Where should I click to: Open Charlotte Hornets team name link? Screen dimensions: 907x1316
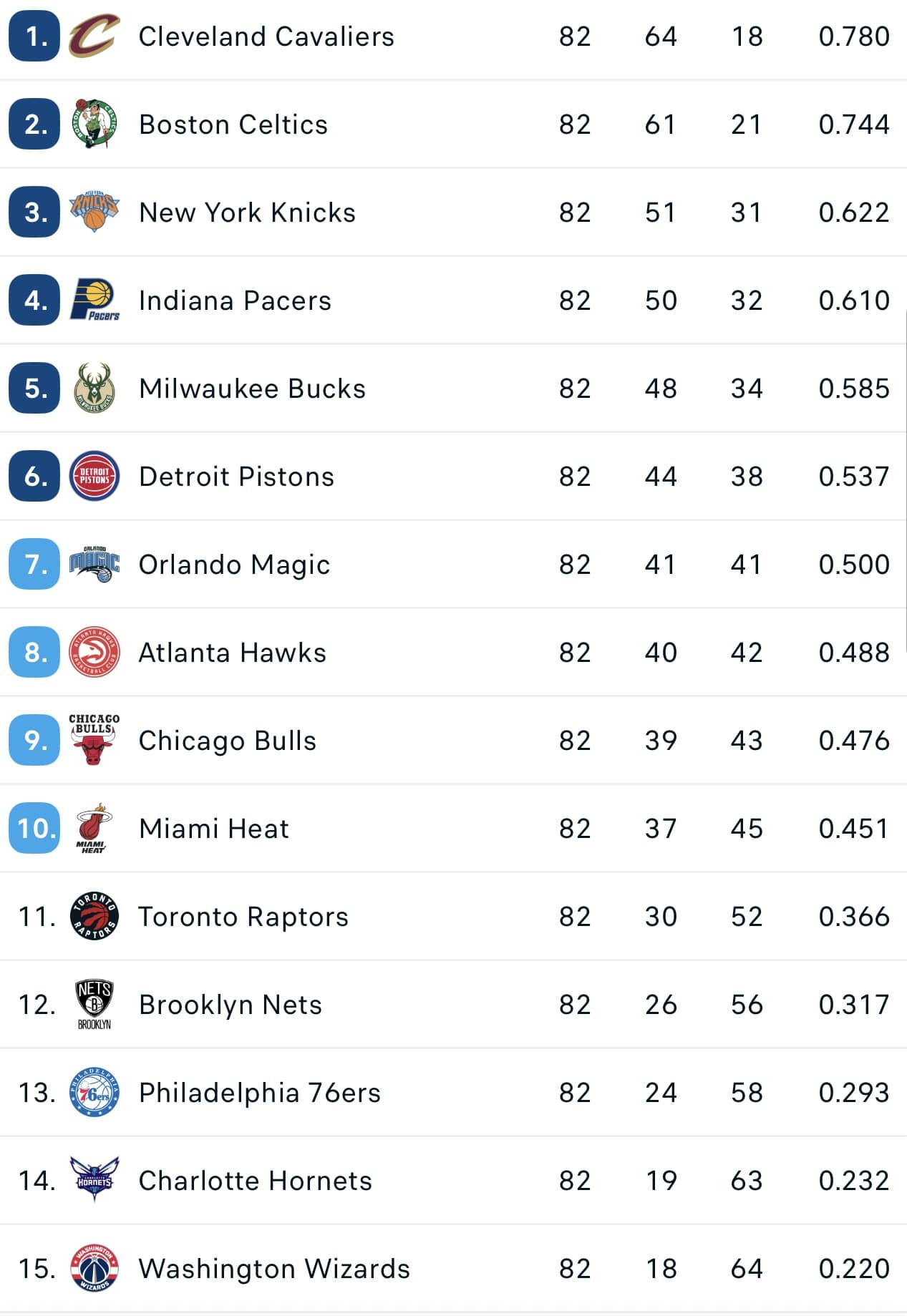[x=256, y=1181]
